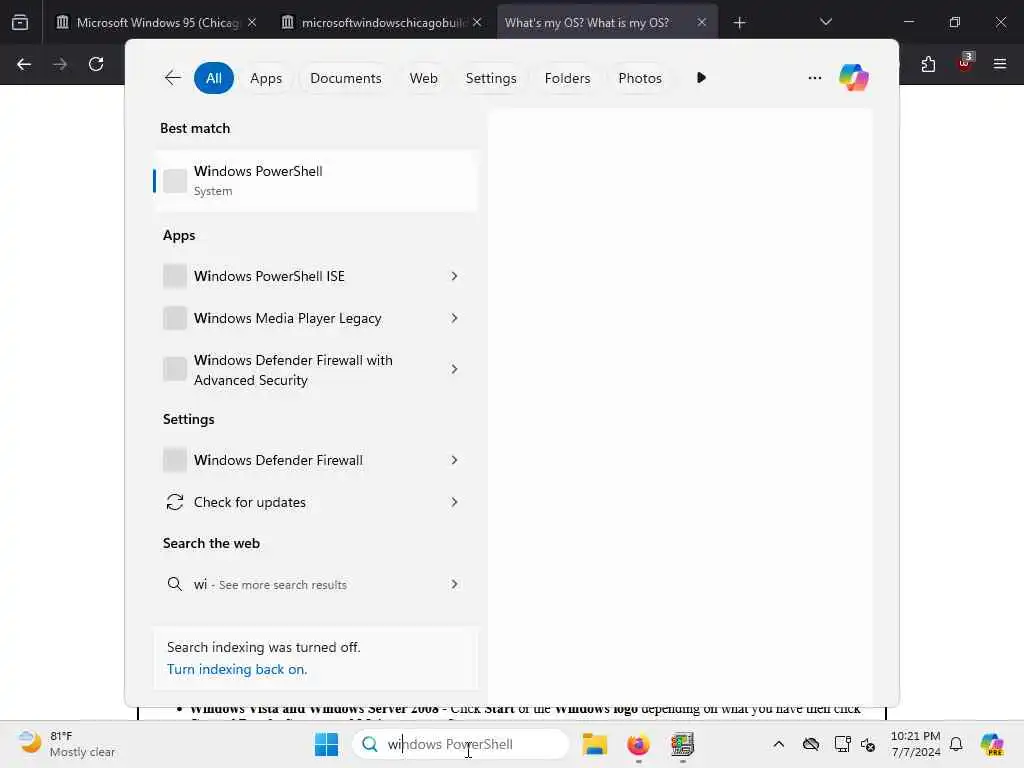Go back in the browser

tap(24, 64)
